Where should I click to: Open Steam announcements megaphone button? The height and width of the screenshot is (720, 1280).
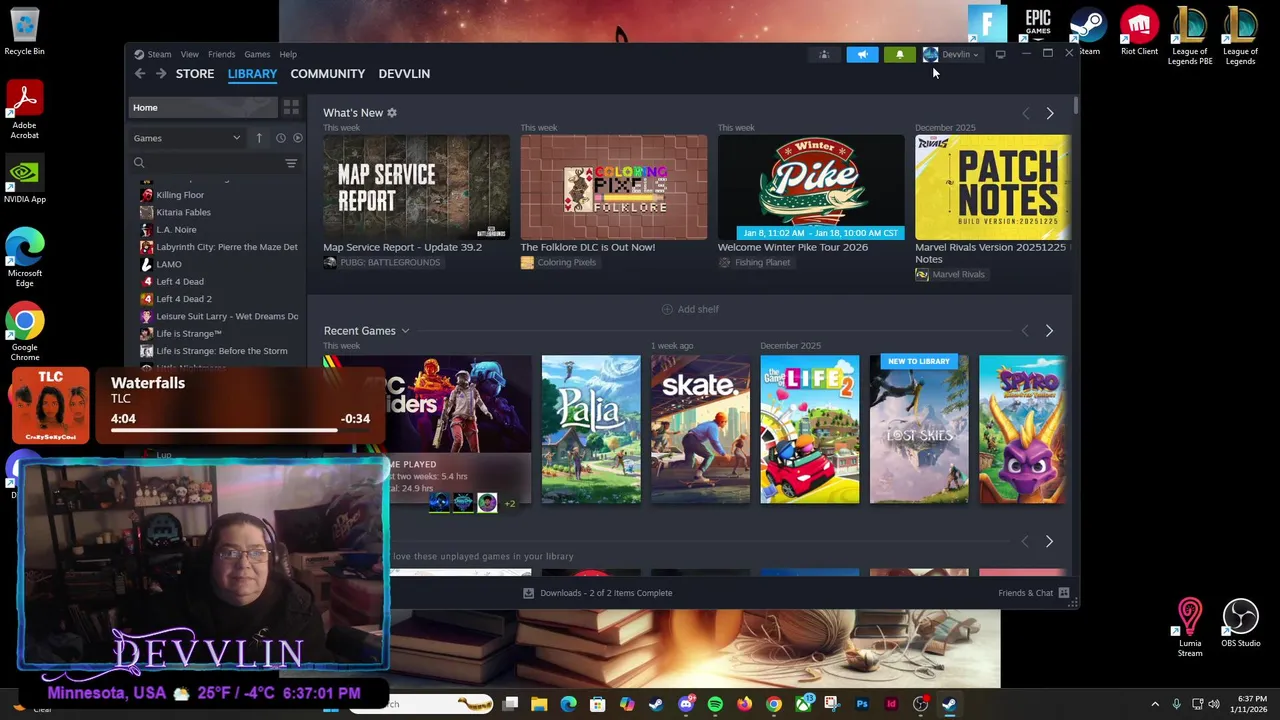point(862,55)
